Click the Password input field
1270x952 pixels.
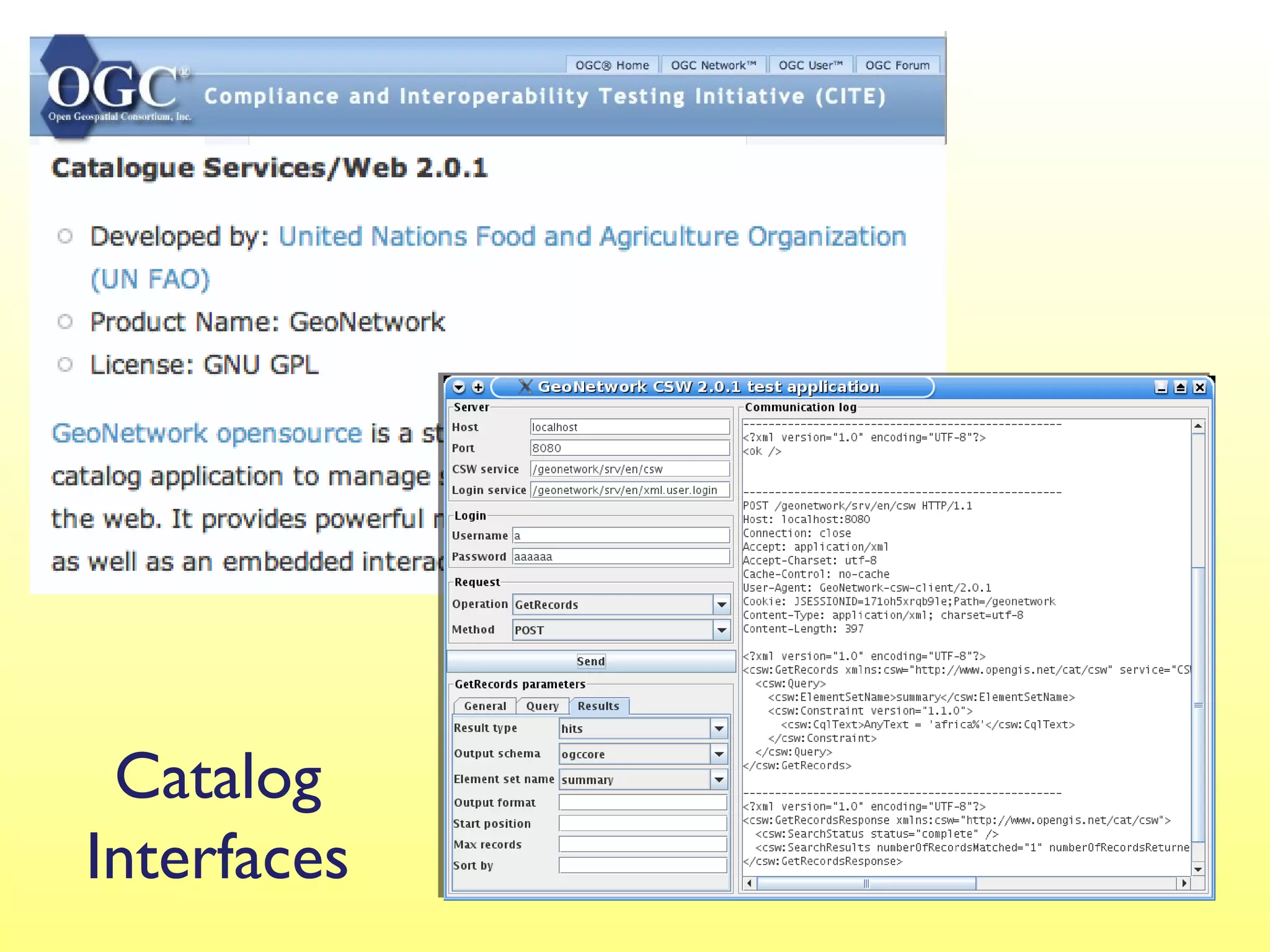(621, 557)
